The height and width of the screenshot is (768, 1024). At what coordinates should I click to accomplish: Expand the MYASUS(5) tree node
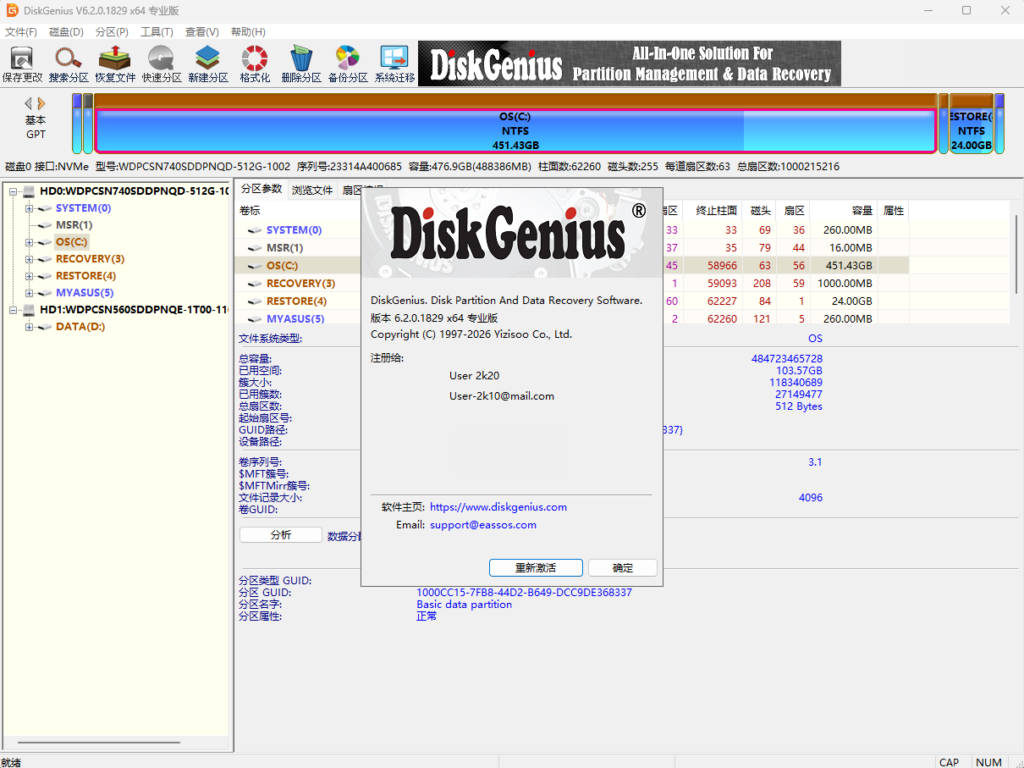pyautogui.click(x=29, y=293)
